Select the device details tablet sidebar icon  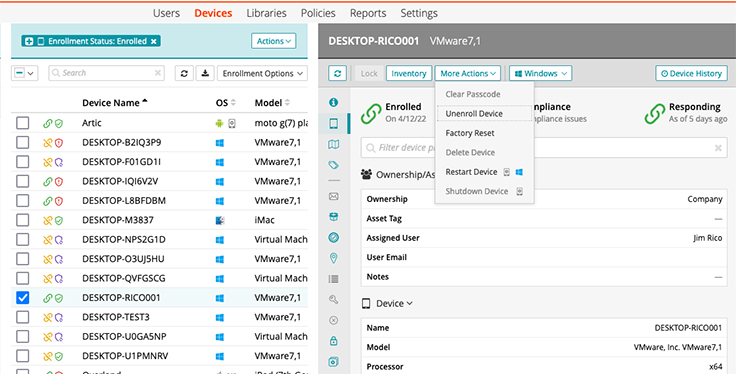(x=334, y=123)
